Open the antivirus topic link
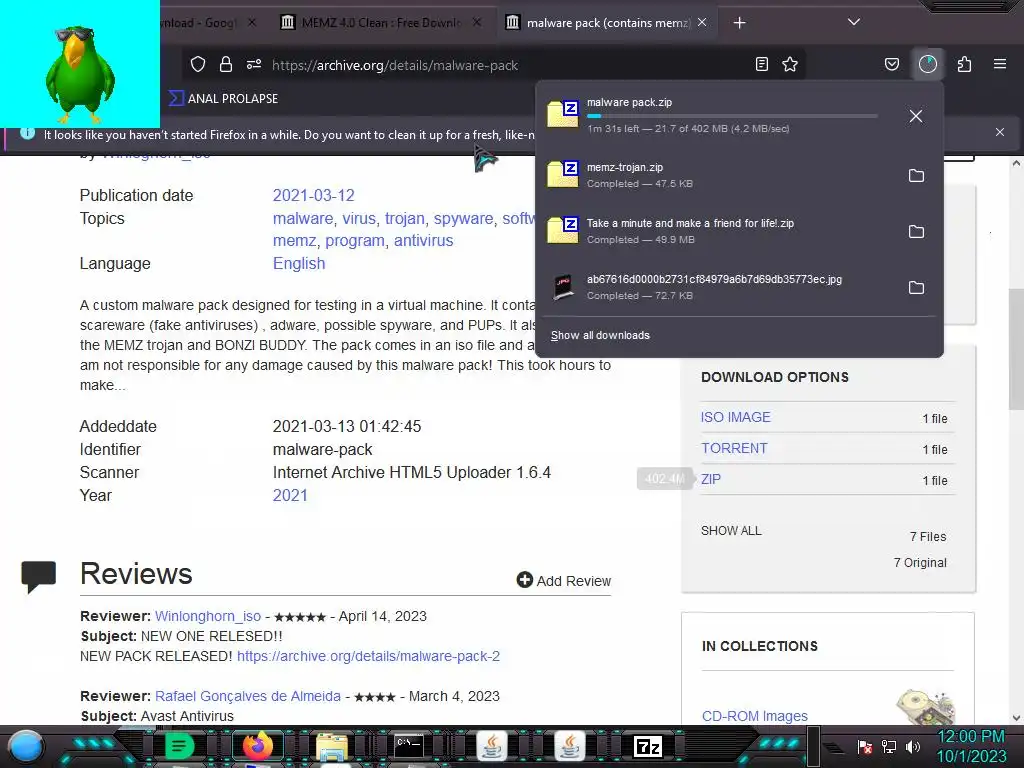Viewport: 1024px width, 768px height. pos(423,240)
